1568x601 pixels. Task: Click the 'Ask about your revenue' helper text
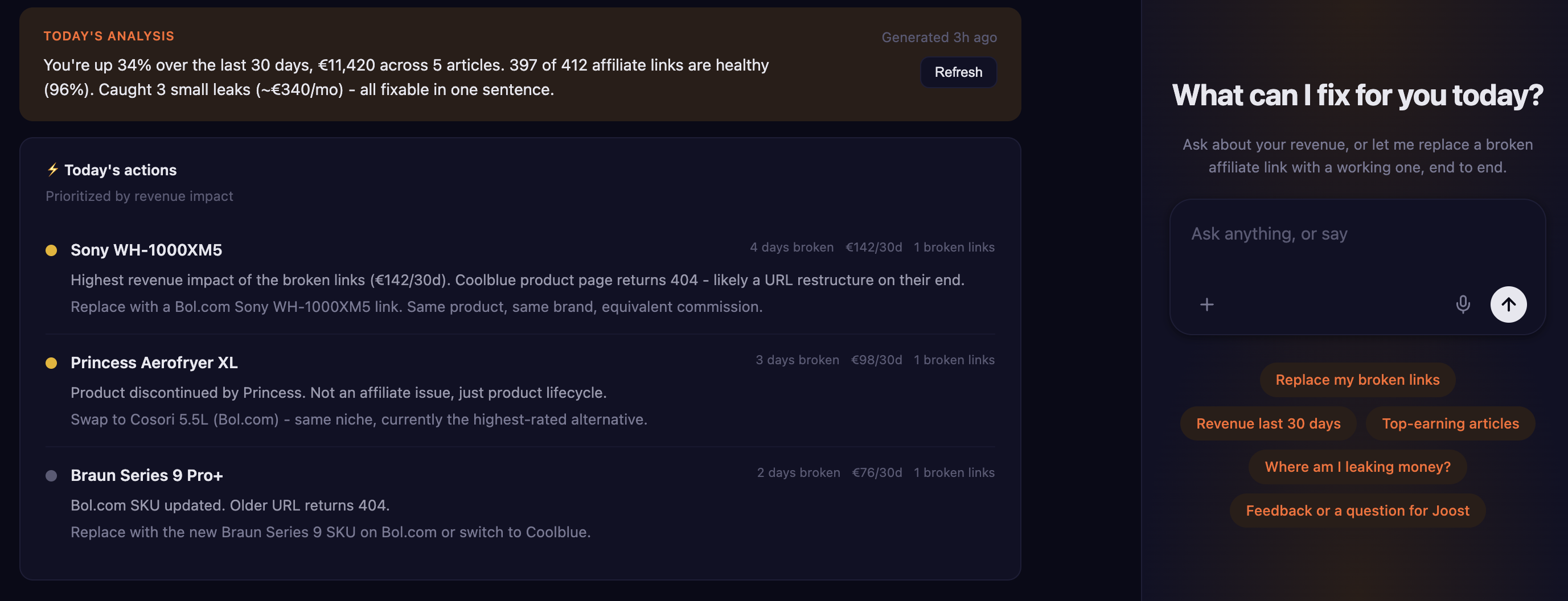1357,156
